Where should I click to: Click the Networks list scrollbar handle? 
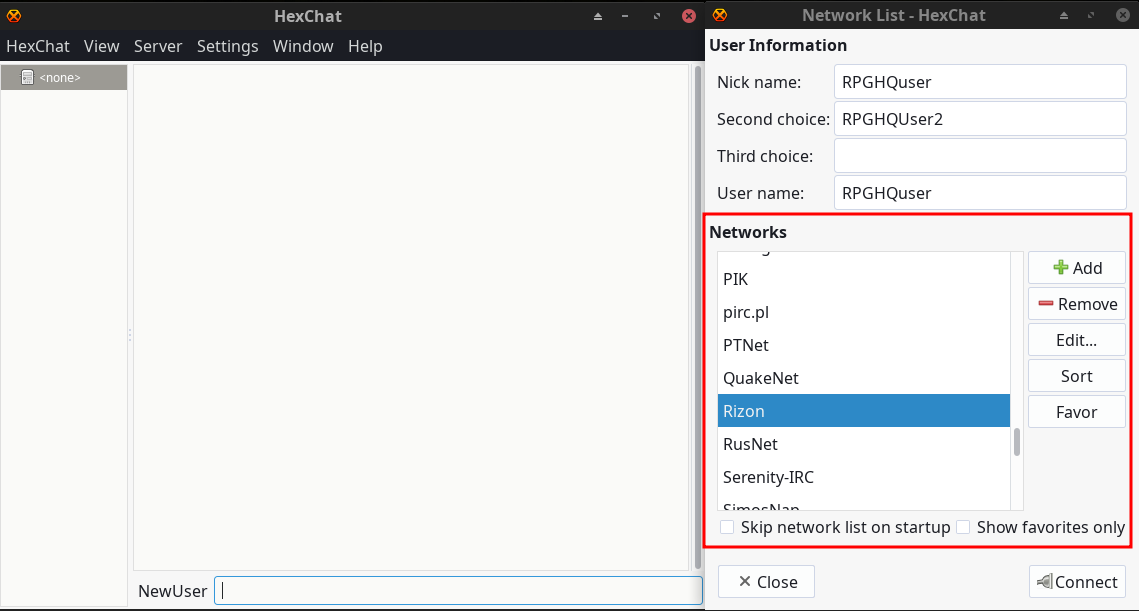pyautogui.click(x=1017, y=442)
